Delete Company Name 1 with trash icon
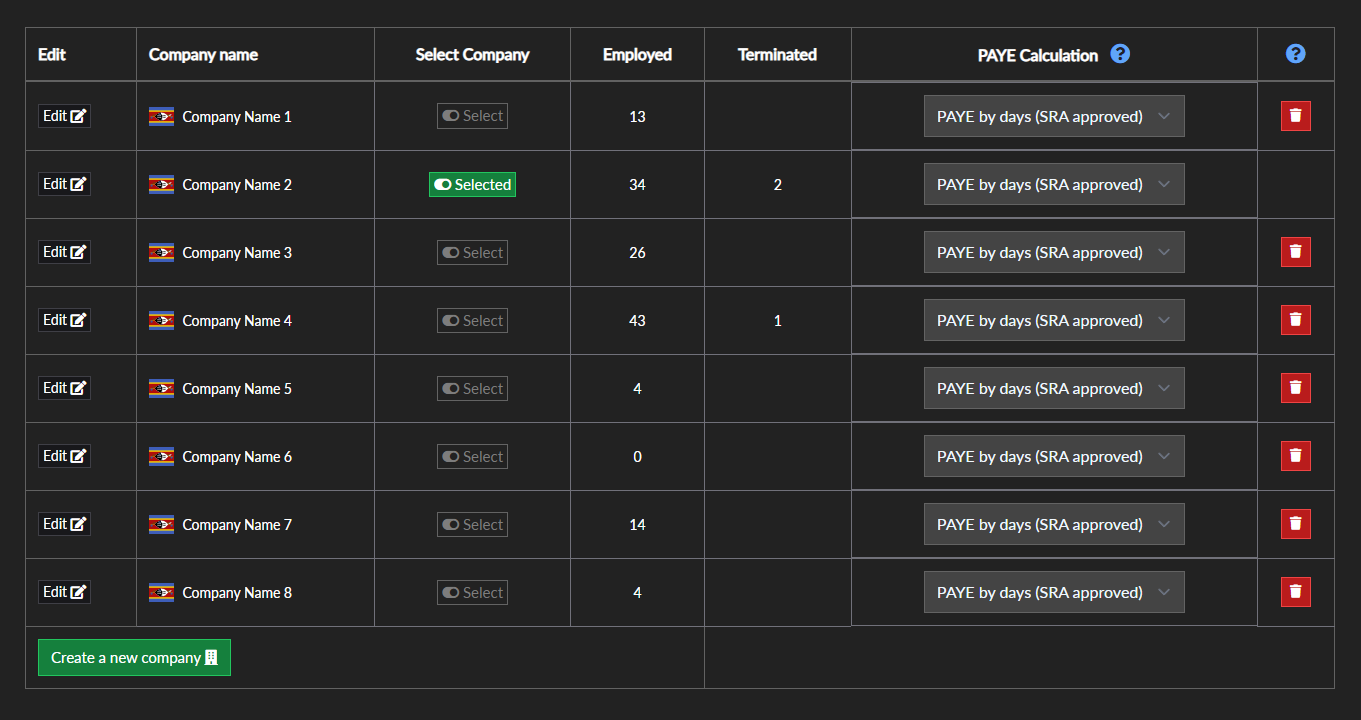This screenshot has height=720, width=1361. 1295,116
